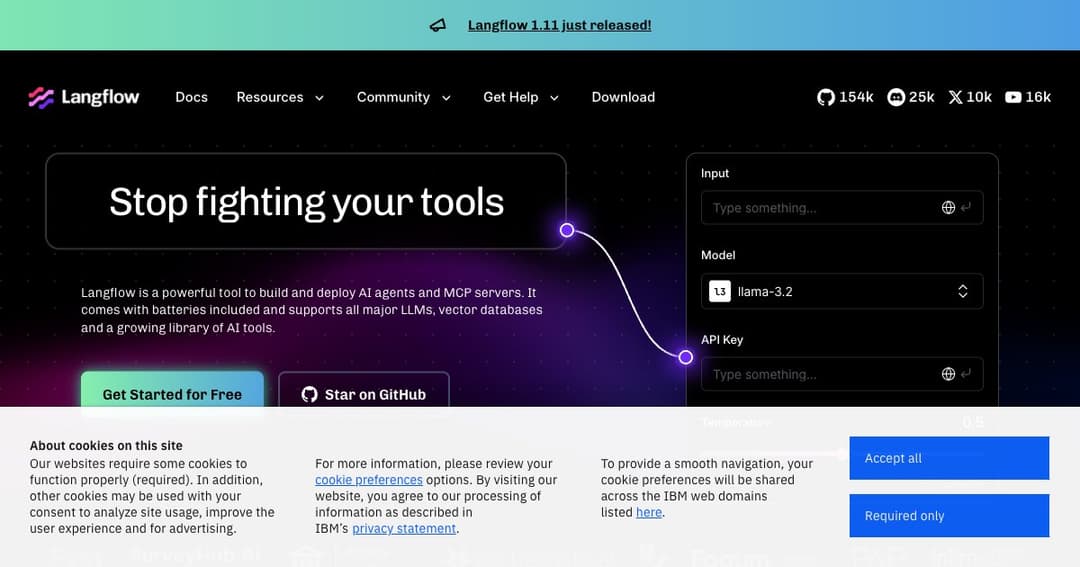Click enter arrow icon in Input field
This screenshot has width=1080, height=567.
[x=966, y=207]
